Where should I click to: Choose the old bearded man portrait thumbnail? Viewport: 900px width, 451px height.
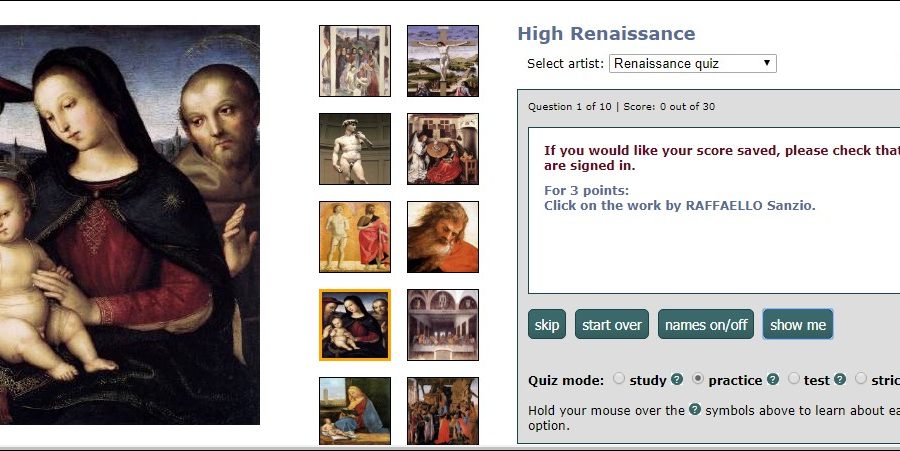click(x=443, y=237)
